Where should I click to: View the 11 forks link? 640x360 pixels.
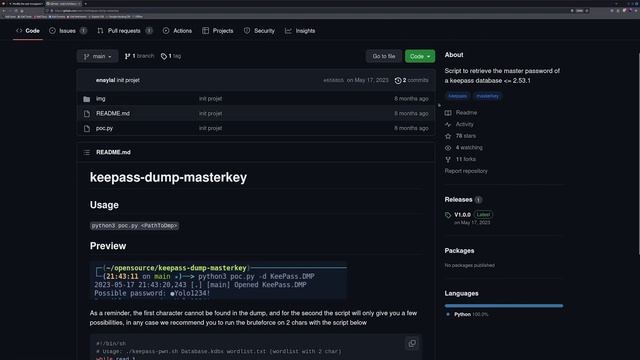[x=466, y=159]
